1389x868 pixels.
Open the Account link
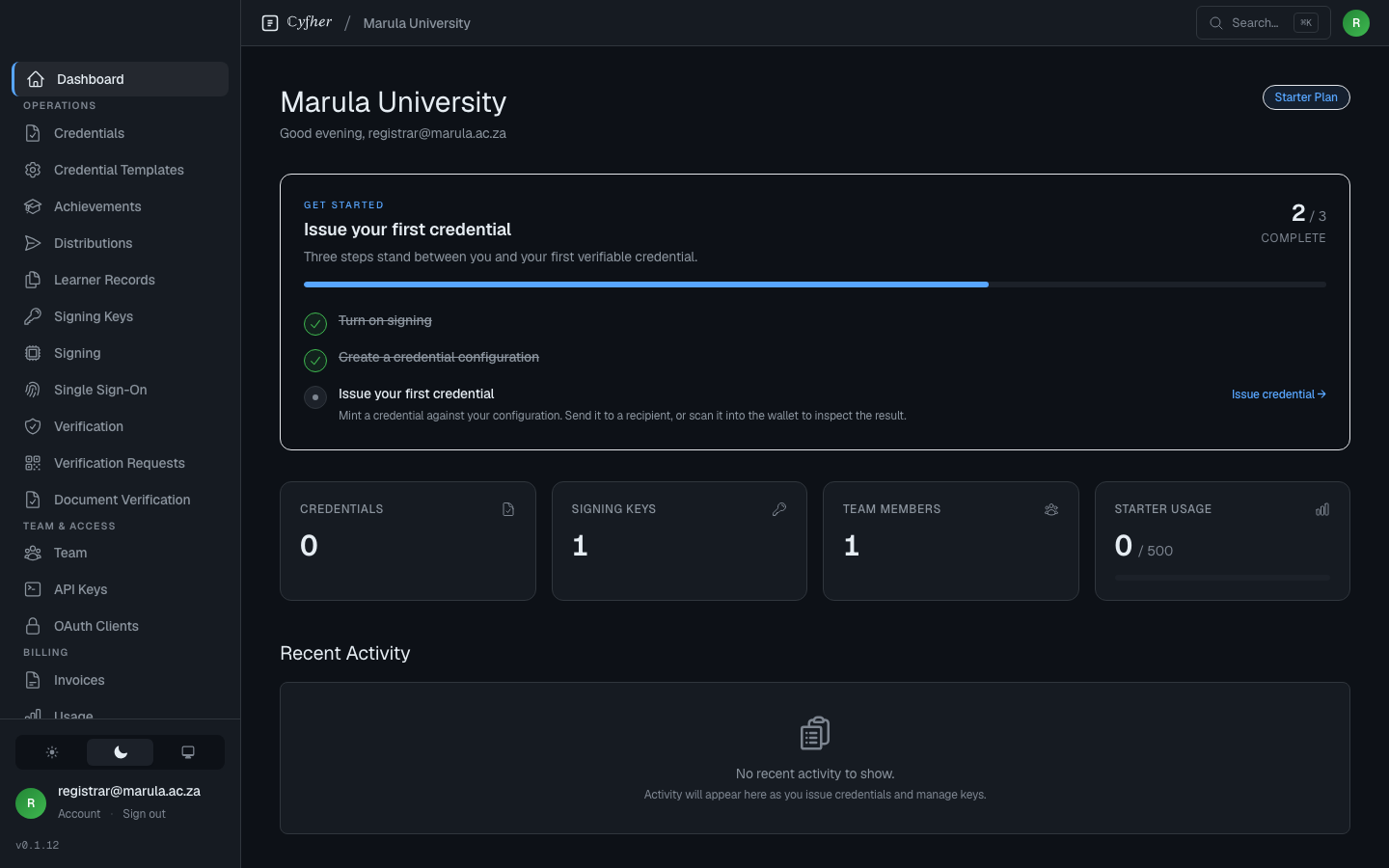79,814
